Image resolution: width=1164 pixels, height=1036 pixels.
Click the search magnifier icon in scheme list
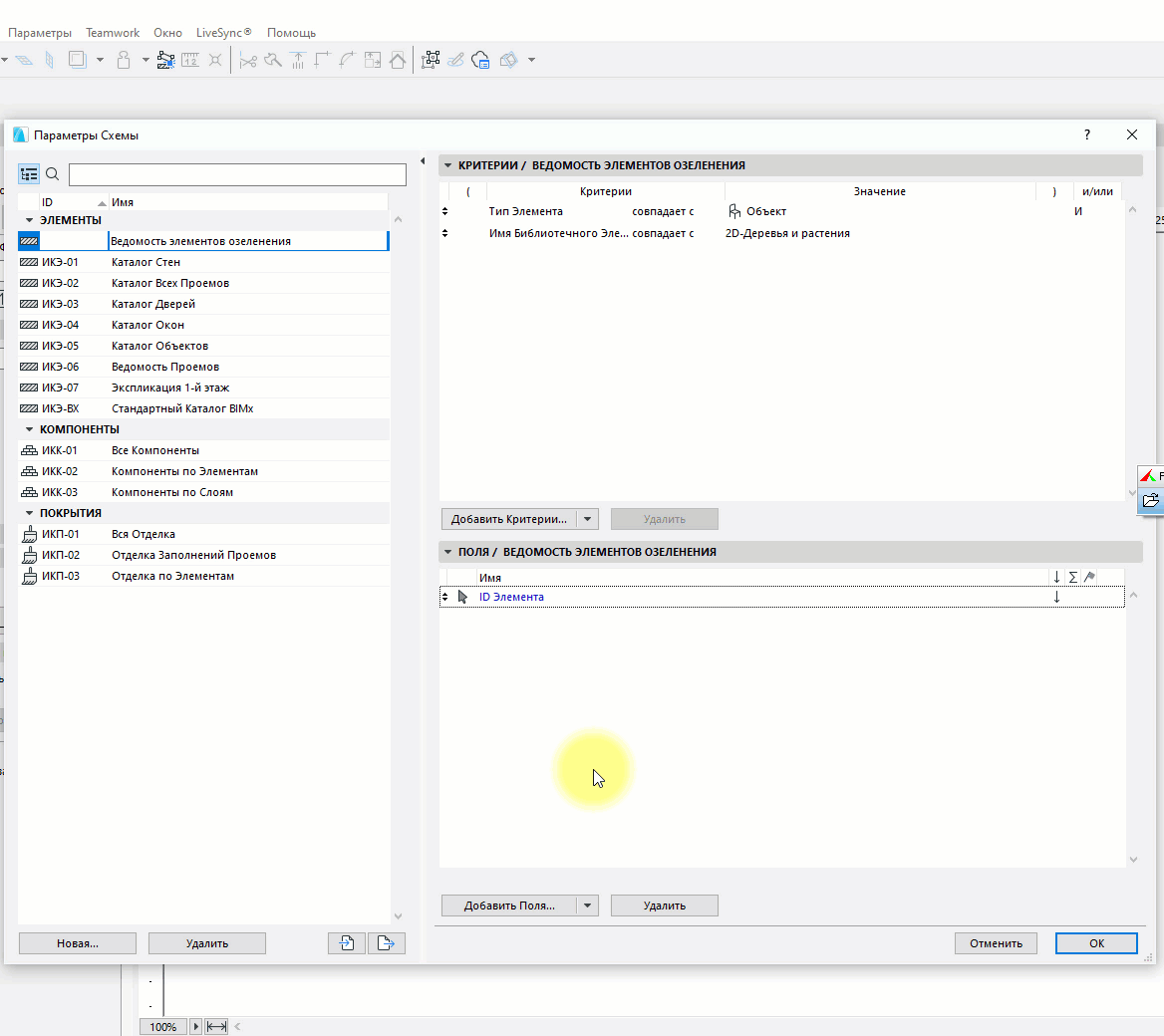[x=53, y=174]
